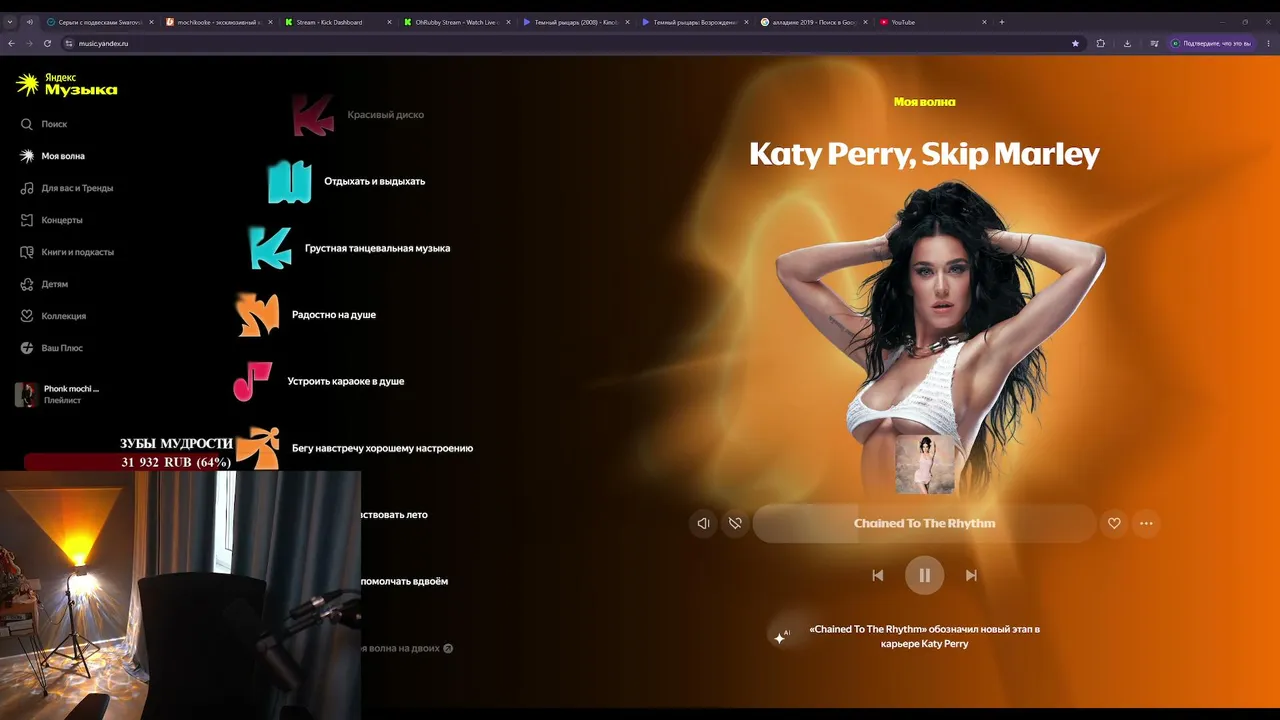Skip to the previous track
This screenshot has height=720, width=1280.
pos(878,575)
